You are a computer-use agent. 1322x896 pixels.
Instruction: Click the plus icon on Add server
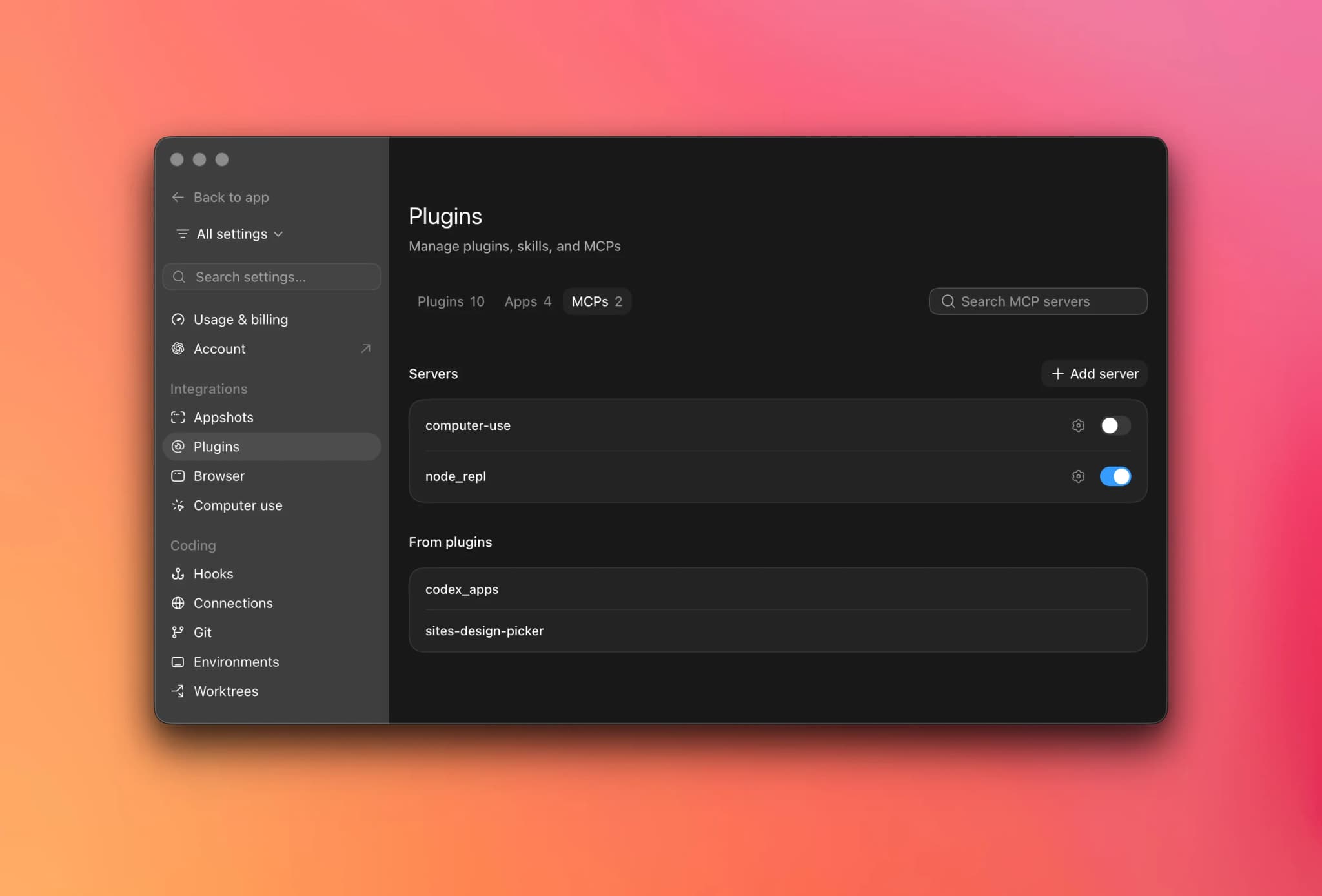1057,374
